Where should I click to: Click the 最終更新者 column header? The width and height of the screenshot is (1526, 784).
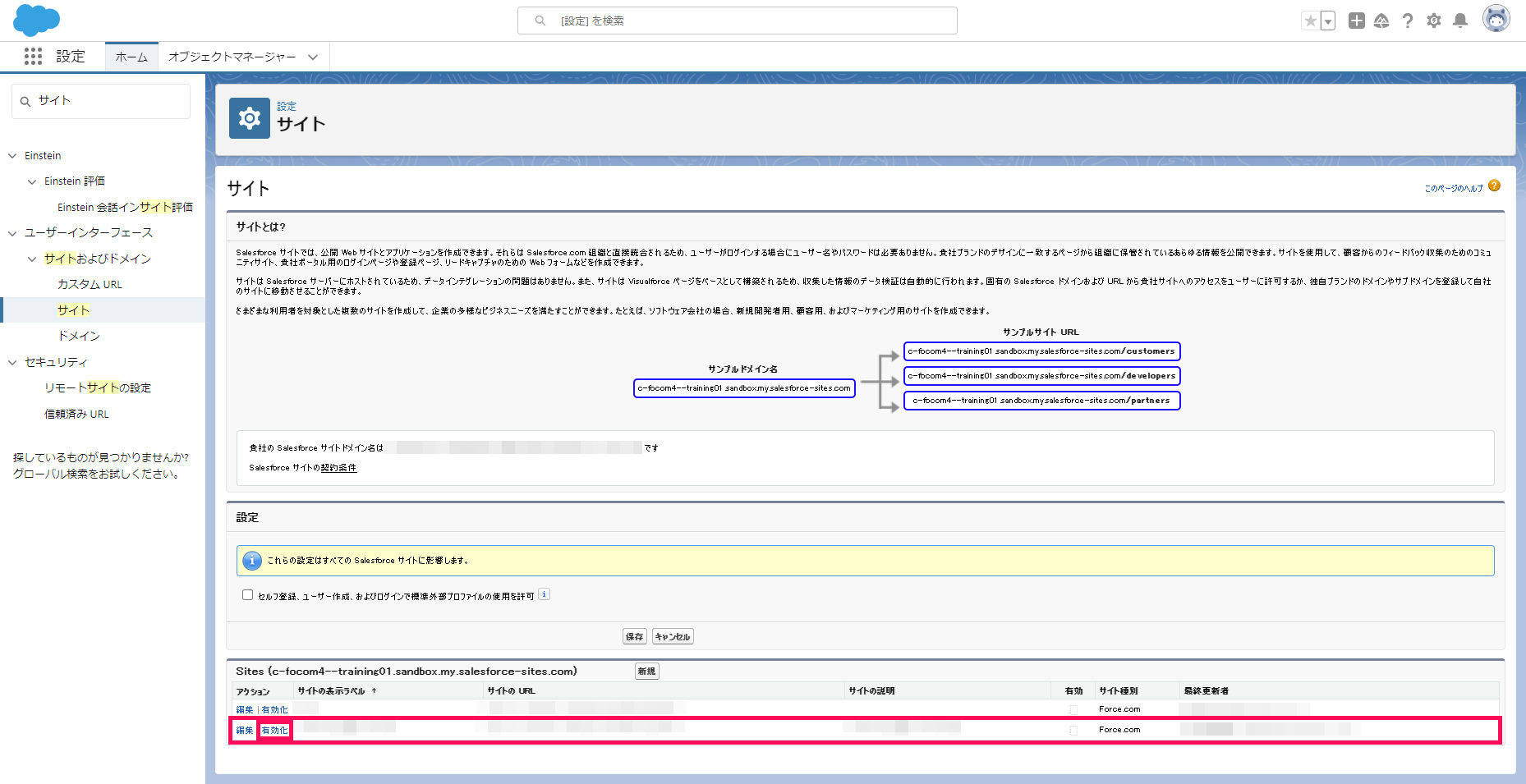pos(1206,691)
